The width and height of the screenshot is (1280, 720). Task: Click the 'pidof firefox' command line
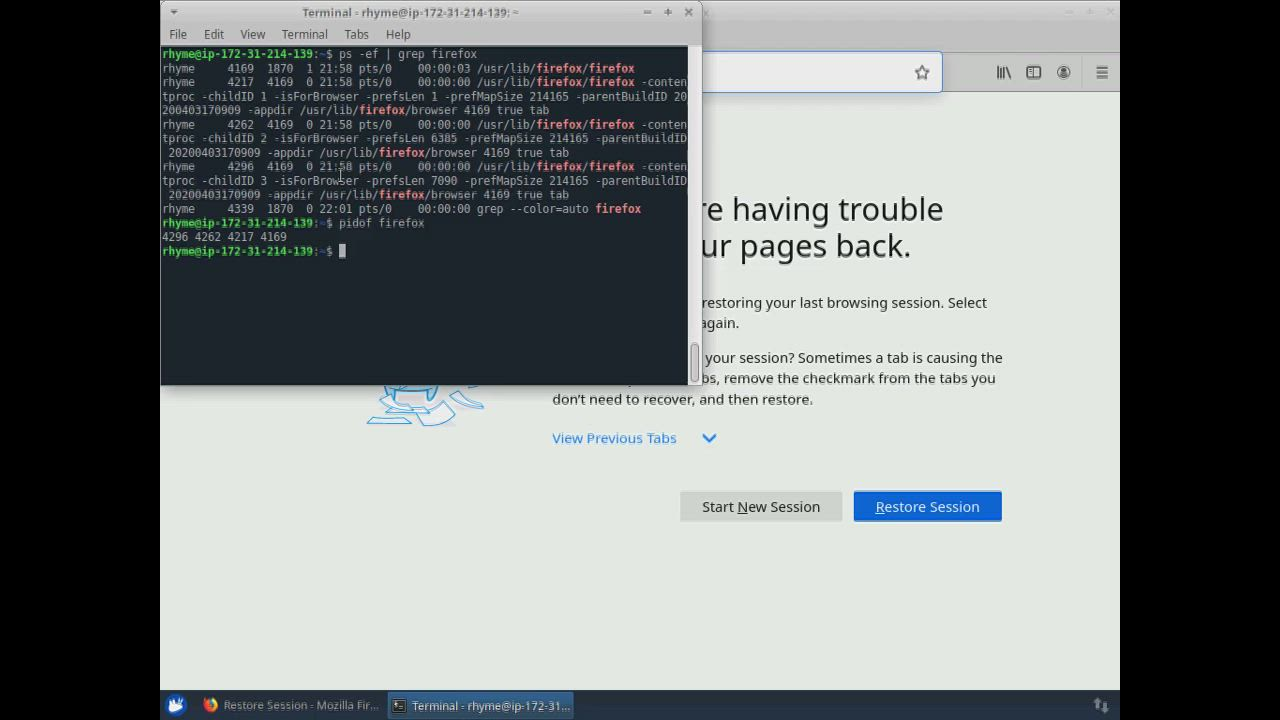(x=381, y=223)
